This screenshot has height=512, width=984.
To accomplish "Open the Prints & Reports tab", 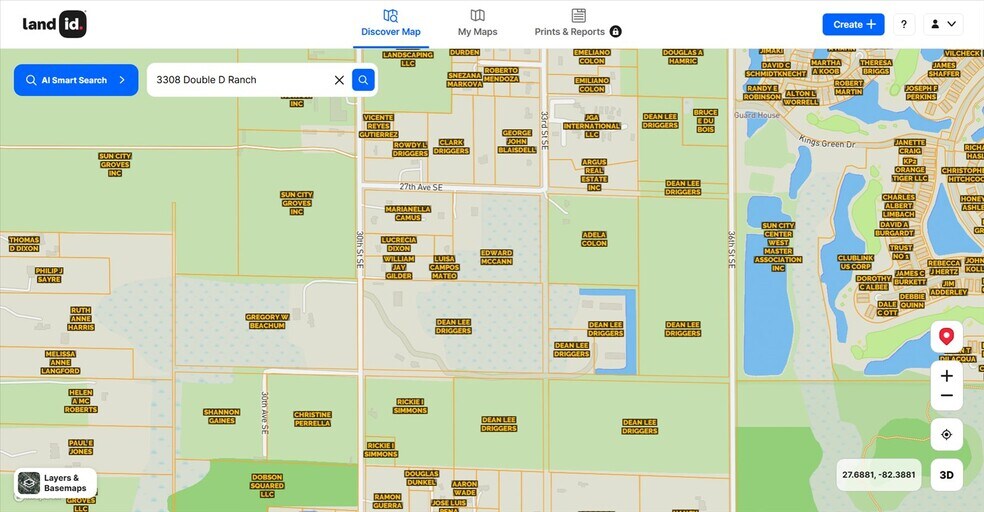I will pyautogui.click(x=578, y=24).
